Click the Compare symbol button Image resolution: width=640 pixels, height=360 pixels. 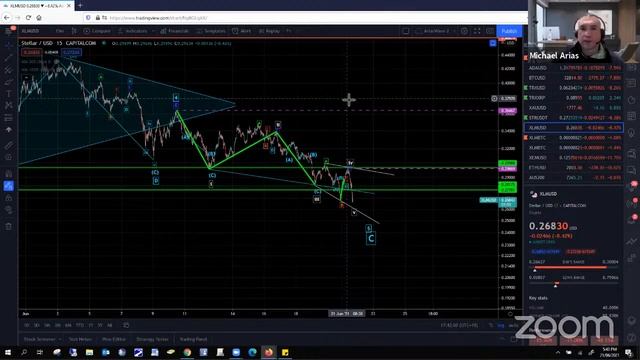97,31
